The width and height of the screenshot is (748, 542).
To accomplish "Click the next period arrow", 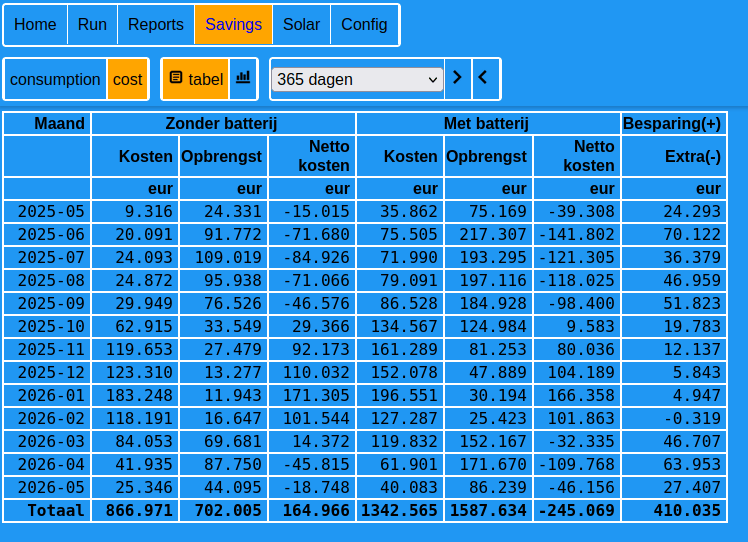I will click(458, 78).
